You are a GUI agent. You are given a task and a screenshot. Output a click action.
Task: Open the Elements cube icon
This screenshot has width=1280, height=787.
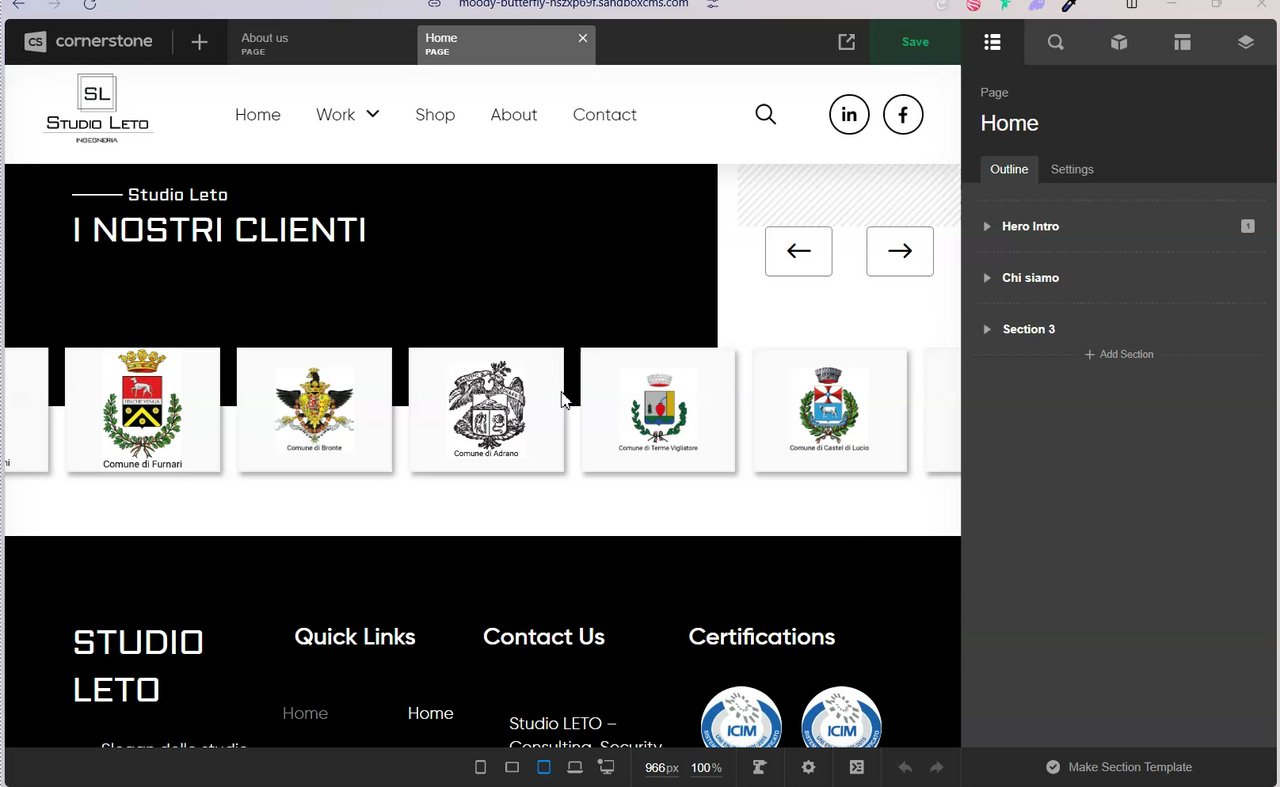[x=1119, y=42]
